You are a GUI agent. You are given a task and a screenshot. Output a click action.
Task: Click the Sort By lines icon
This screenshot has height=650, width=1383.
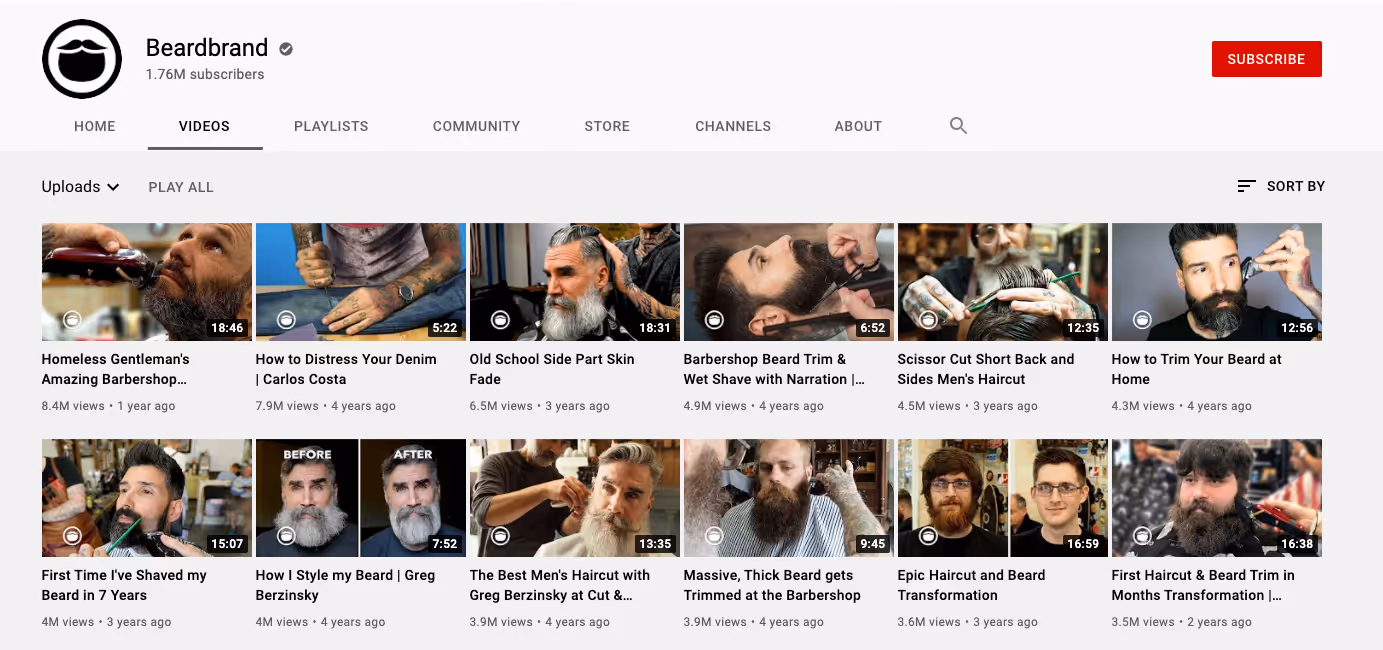coord(1246,186)
